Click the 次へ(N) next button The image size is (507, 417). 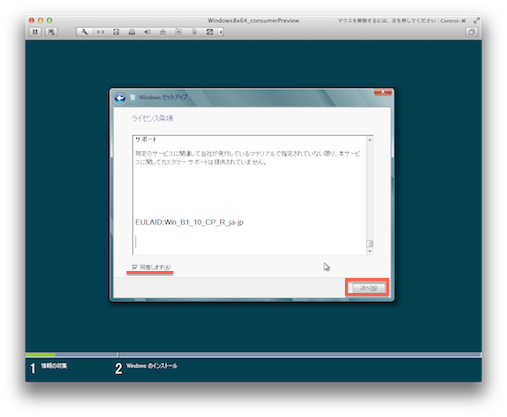click(x=369, y=288)
